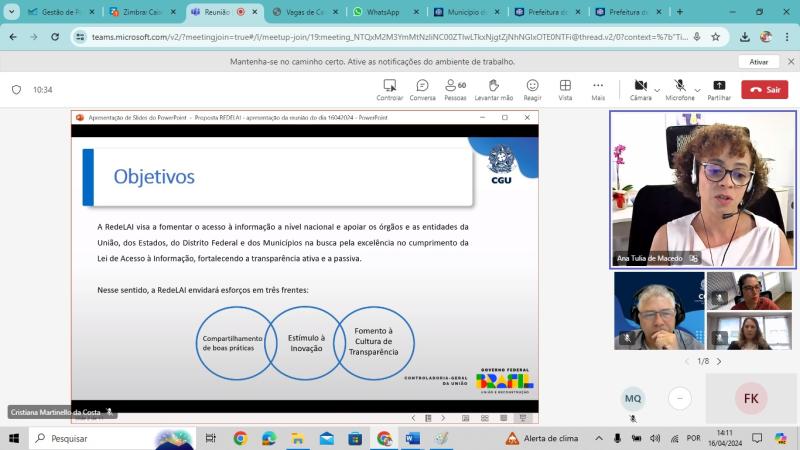Open Word from the taskbar
This screenshot has width=800, height=450.
tap(412, 438)
